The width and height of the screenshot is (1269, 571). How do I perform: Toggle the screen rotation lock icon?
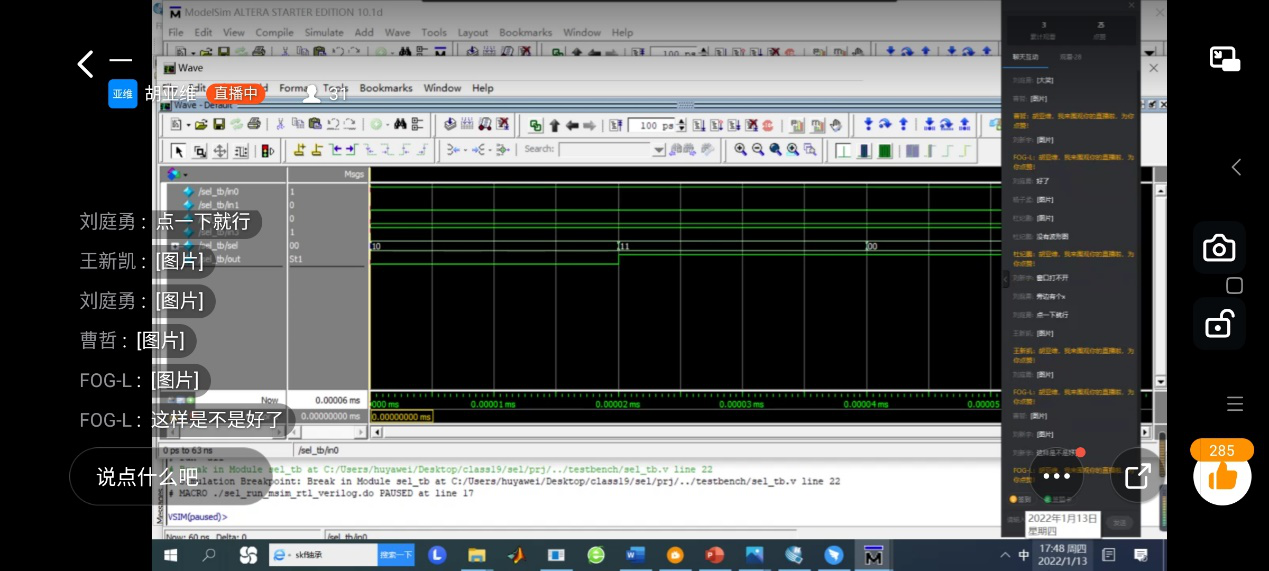1218,323
